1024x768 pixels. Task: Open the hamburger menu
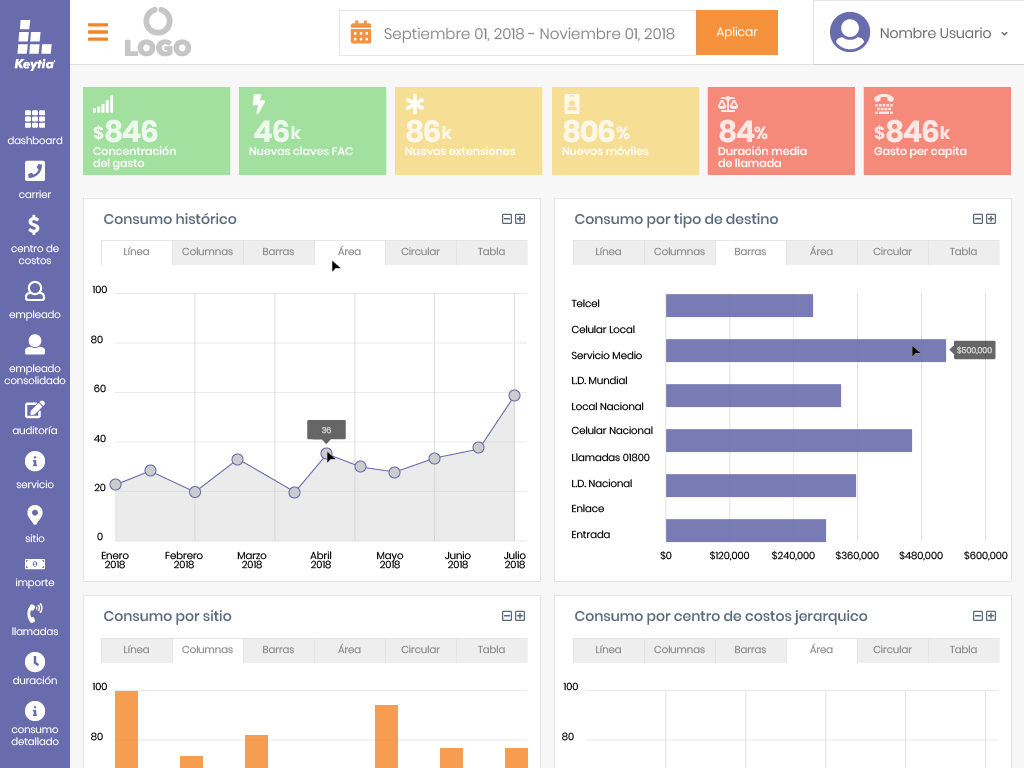coord(98,32)
